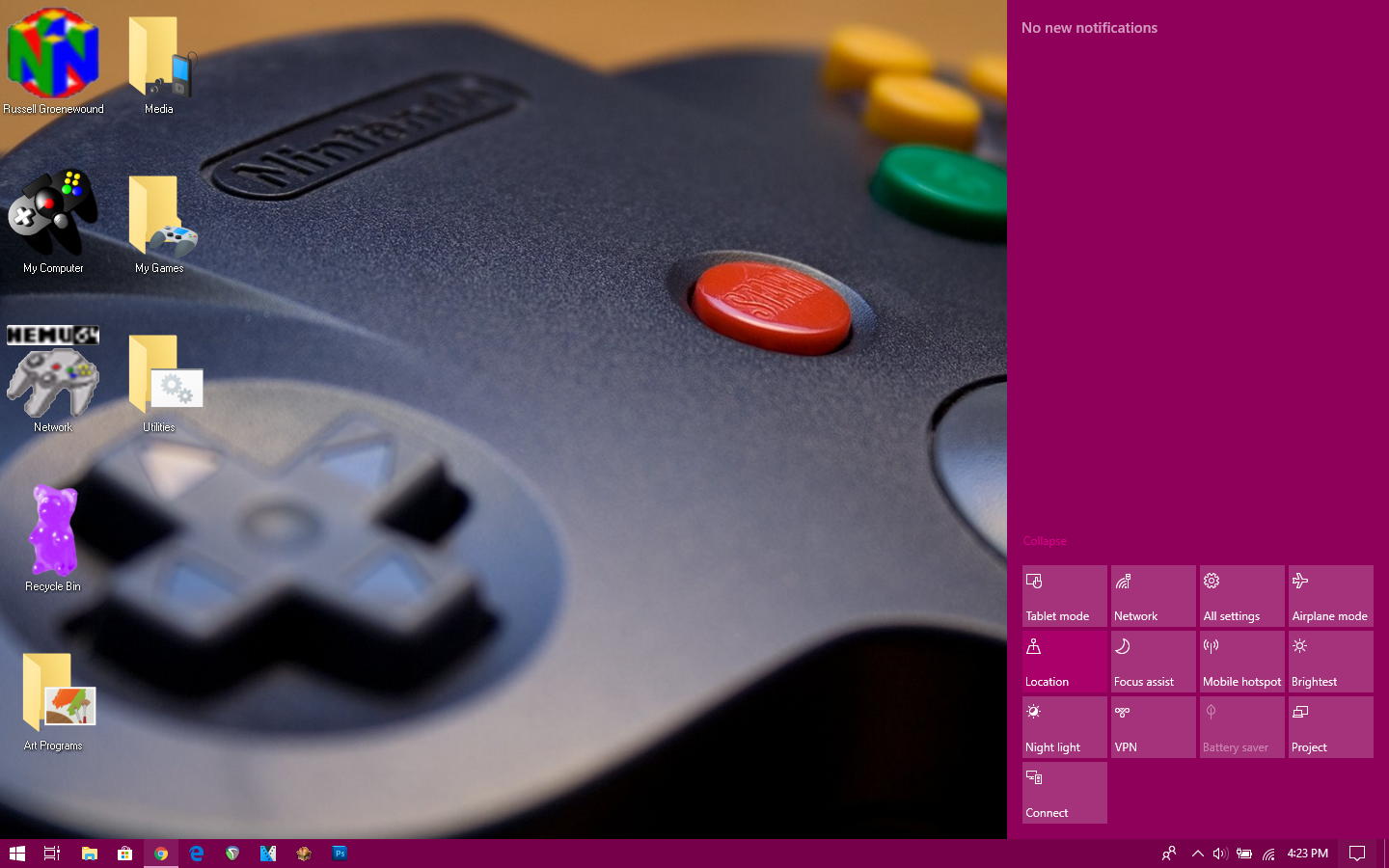Launch Photoshop from the taskbar
Viewport: 1389px width, 868px height.
pos(340,854)
